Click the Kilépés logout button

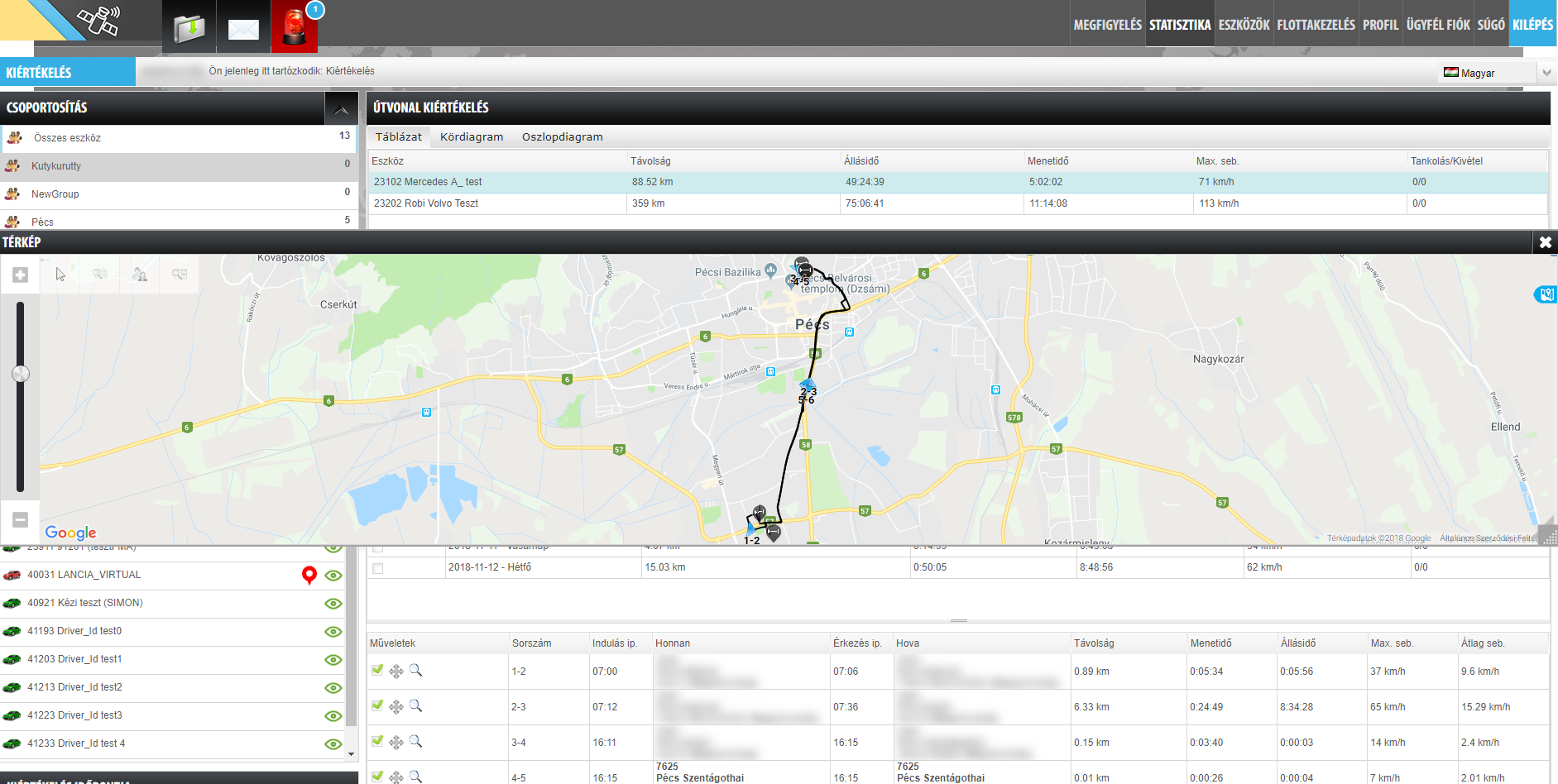pyautogui.click(x=1532, y=25)
